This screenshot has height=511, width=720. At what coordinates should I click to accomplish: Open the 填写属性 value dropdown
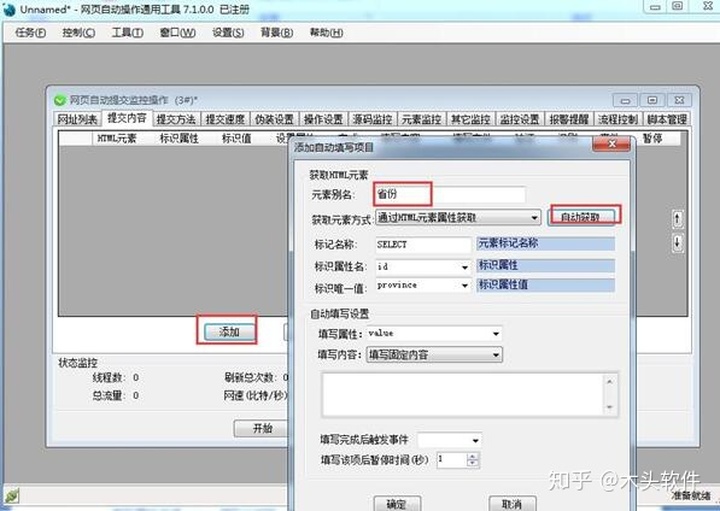(434, 334)
